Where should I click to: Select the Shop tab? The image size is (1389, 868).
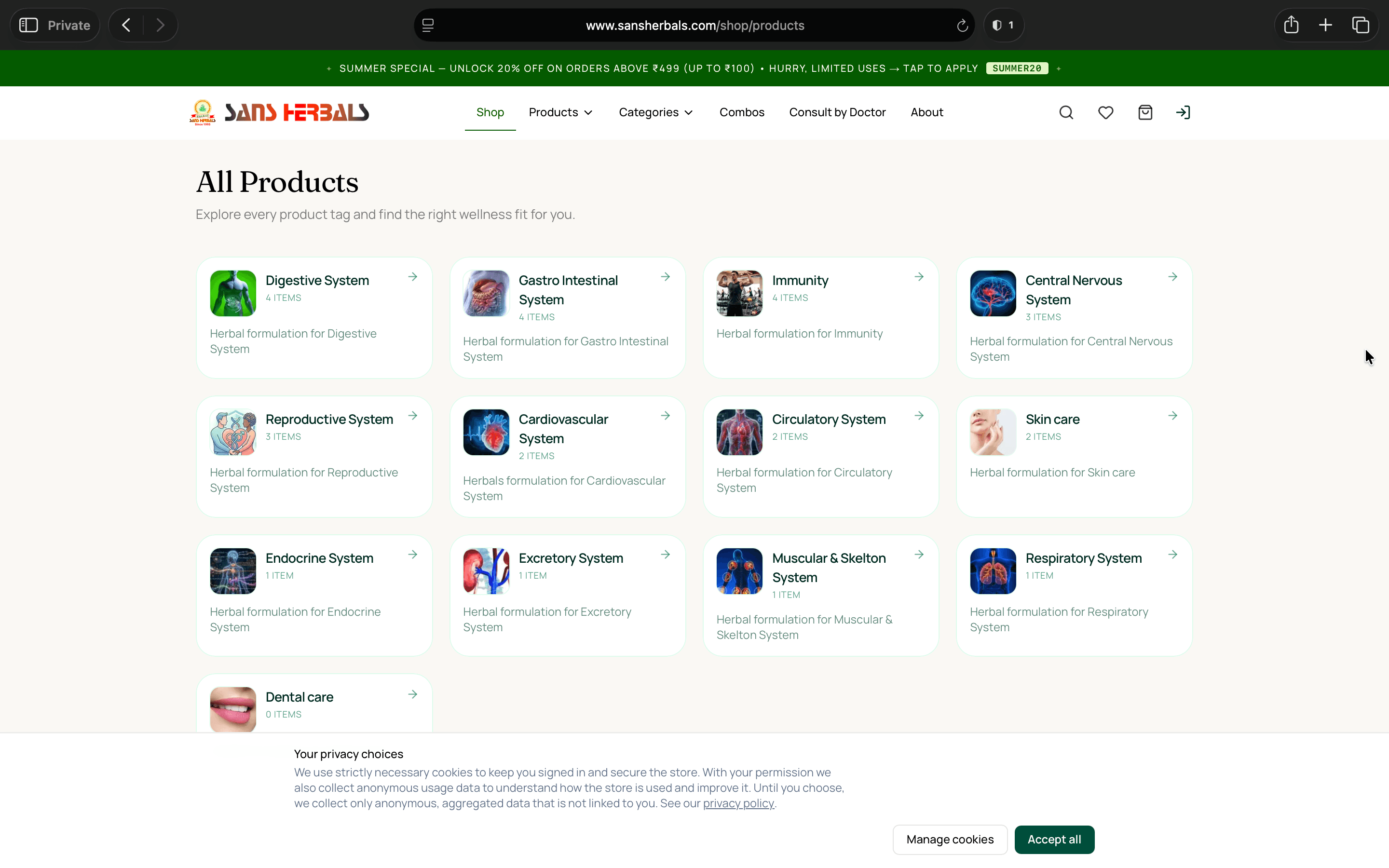(x=490, y=112)
